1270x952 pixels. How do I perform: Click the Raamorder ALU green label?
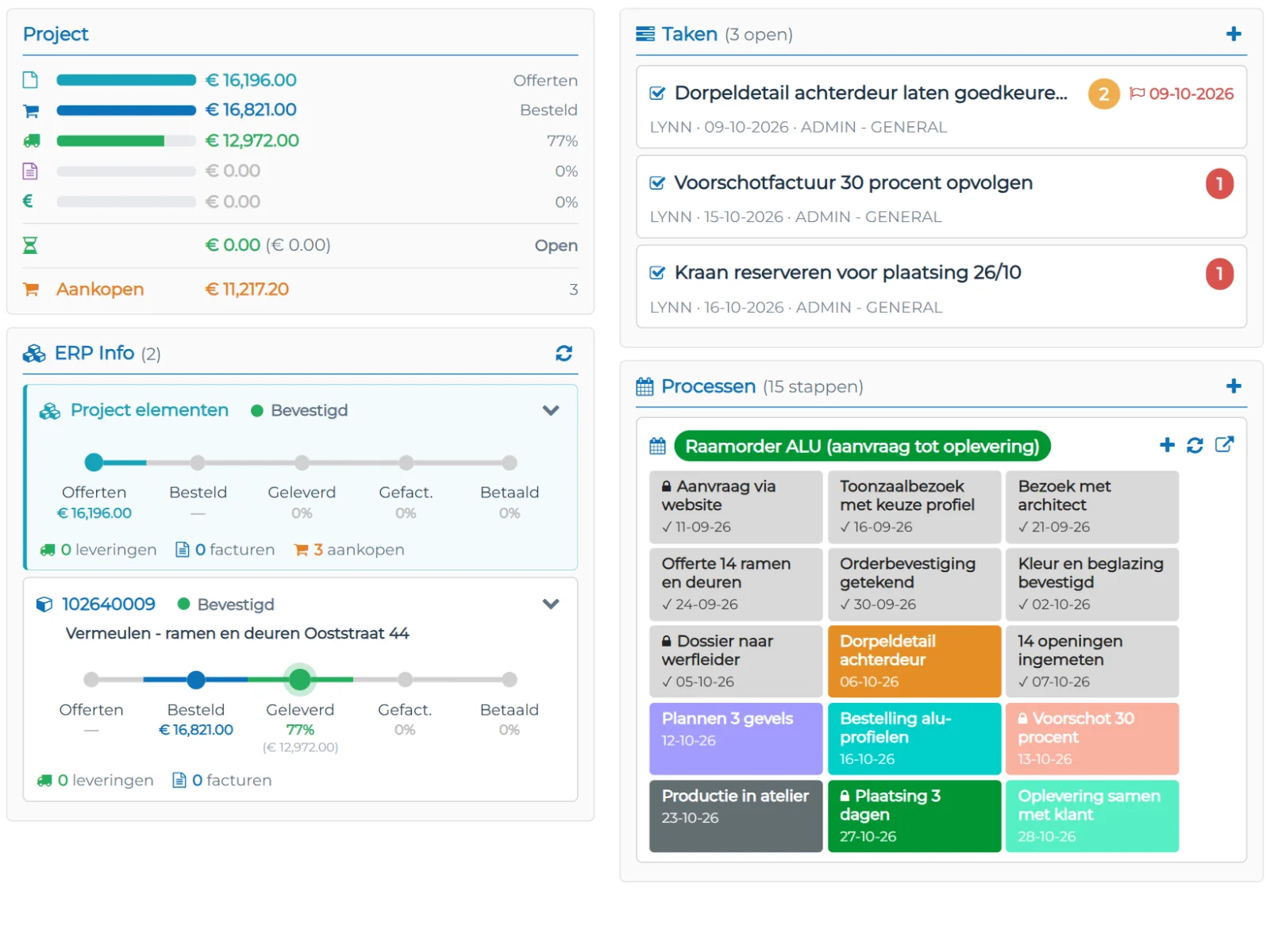click(x=862, y=446)
